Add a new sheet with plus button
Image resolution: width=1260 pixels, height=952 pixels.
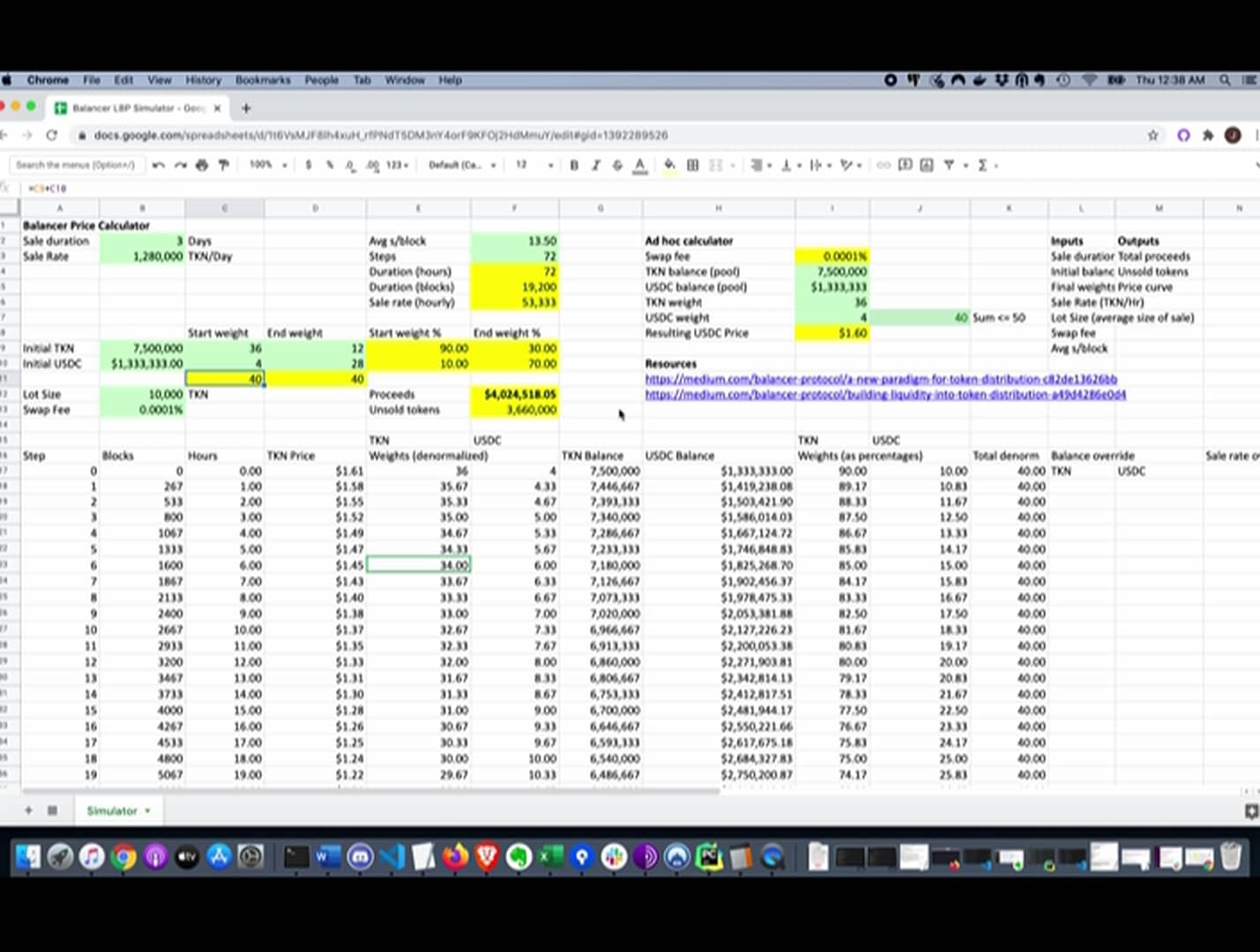pos(28,811)
